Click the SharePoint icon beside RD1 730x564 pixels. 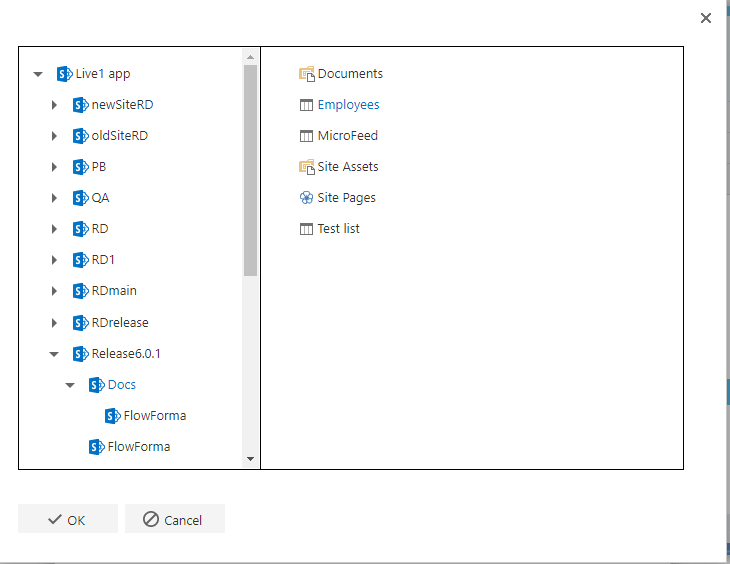tap(81, 260)
